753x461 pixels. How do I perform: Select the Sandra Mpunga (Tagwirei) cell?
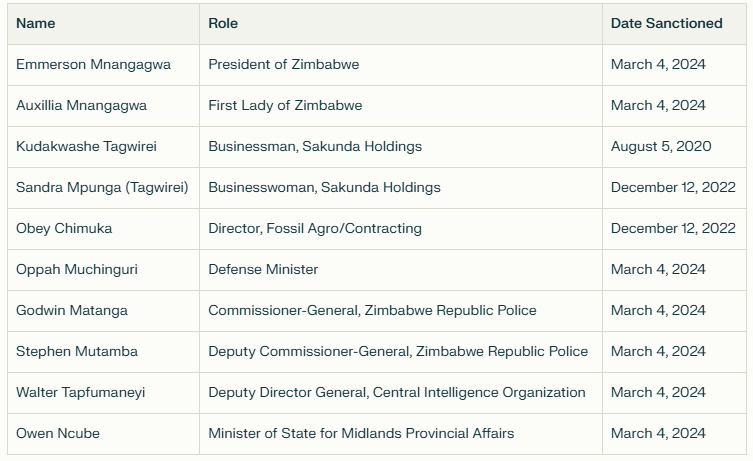click(102, 187)
